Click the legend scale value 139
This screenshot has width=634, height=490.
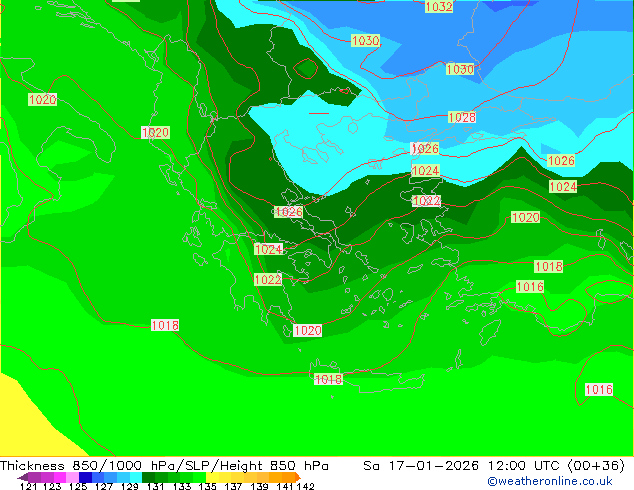(x=259, y=486)
